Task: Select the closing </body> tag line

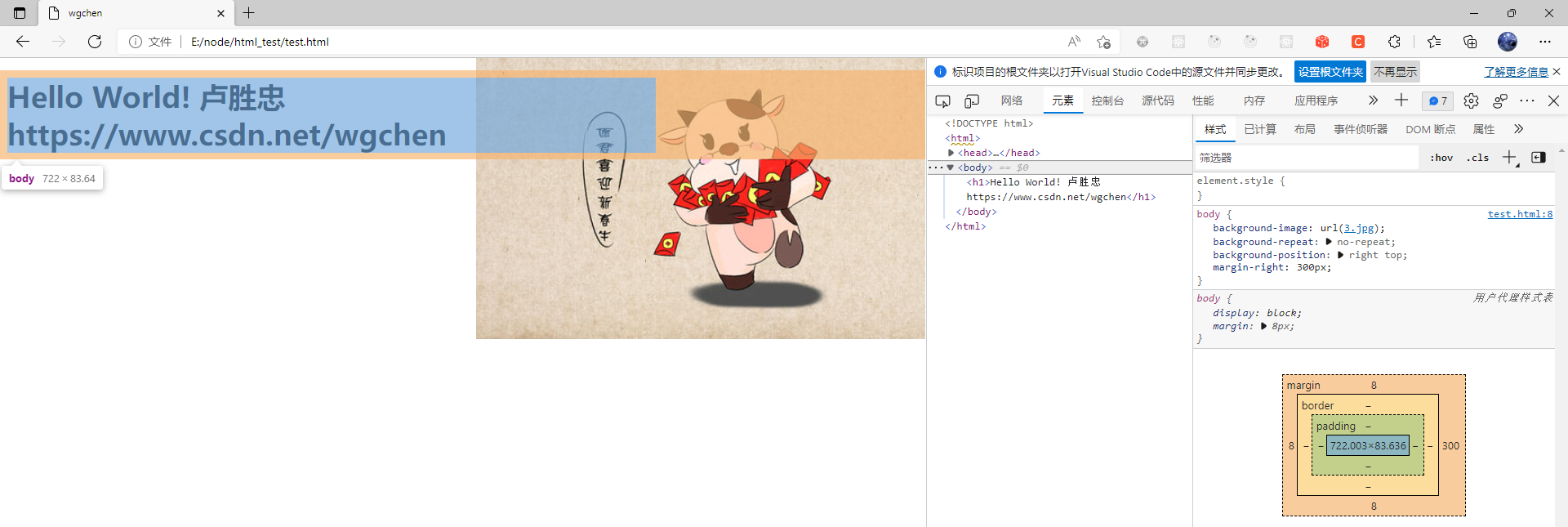Action: 977,212
